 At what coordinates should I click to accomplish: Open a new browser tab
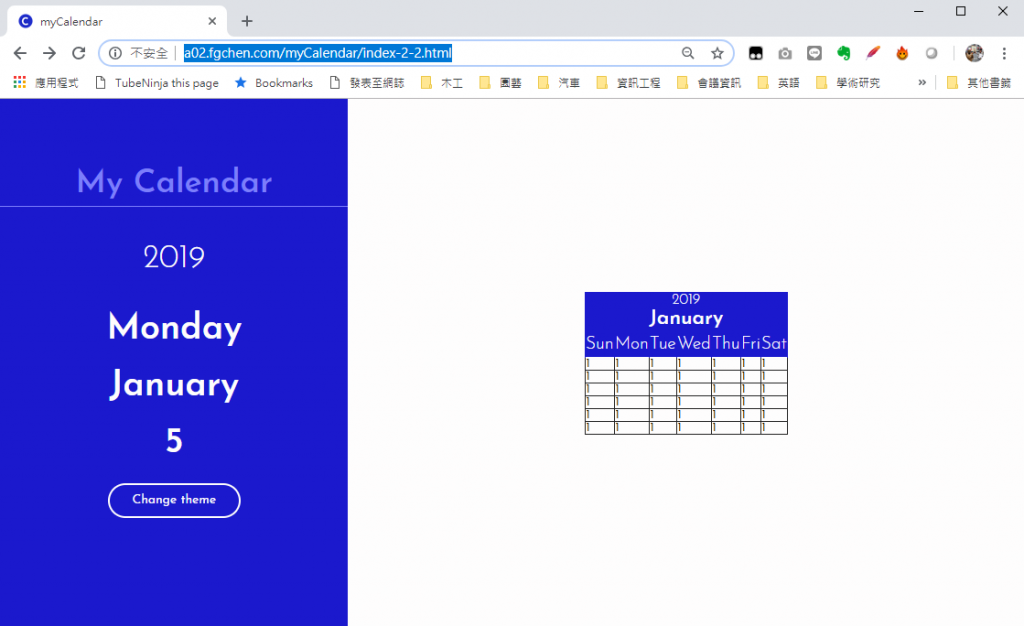click(247, 21)
